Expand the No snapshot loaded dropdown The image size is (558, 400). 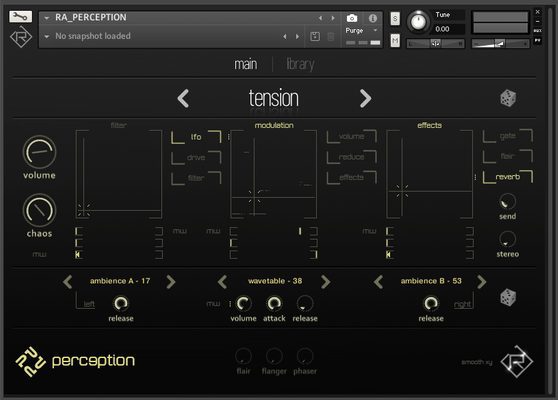point(47,36)
